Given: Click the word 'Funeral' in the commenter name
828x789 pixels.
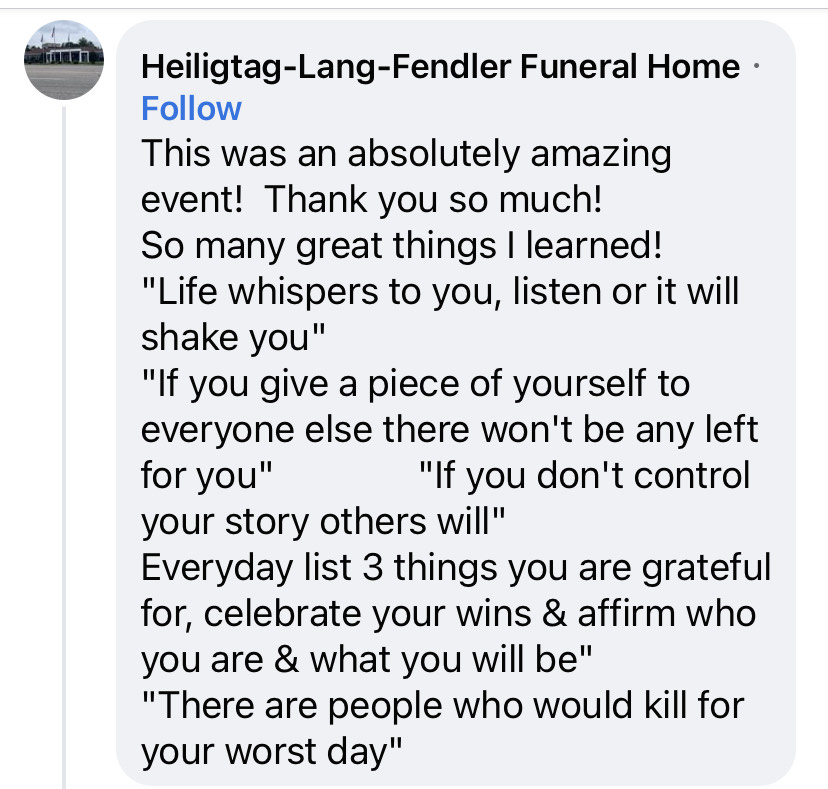Looking at the screenshot, I should click(579, 67).
